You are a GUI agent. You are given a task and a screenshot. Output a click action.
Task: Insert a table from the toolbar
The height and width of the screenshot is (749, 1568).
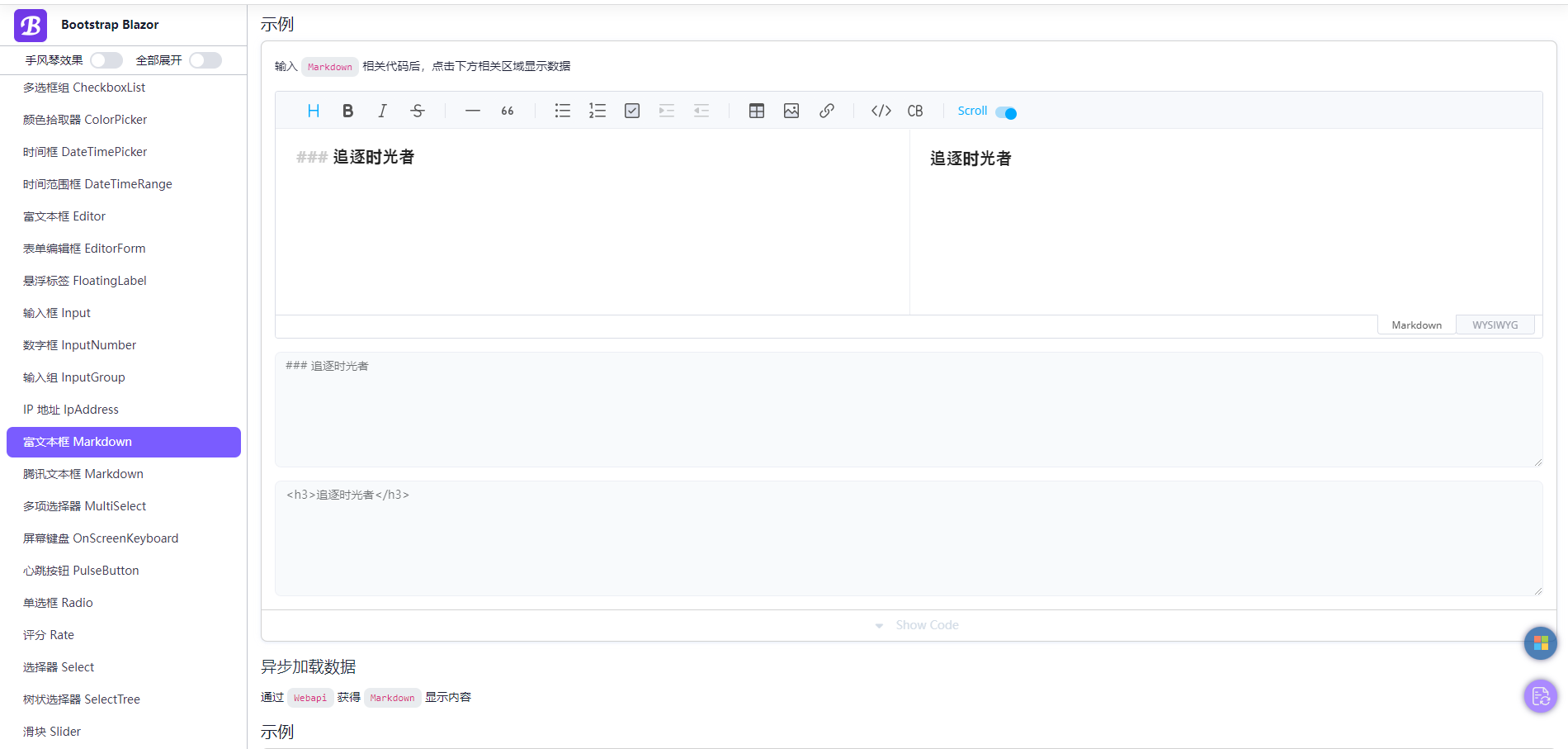tap(756, 110)
